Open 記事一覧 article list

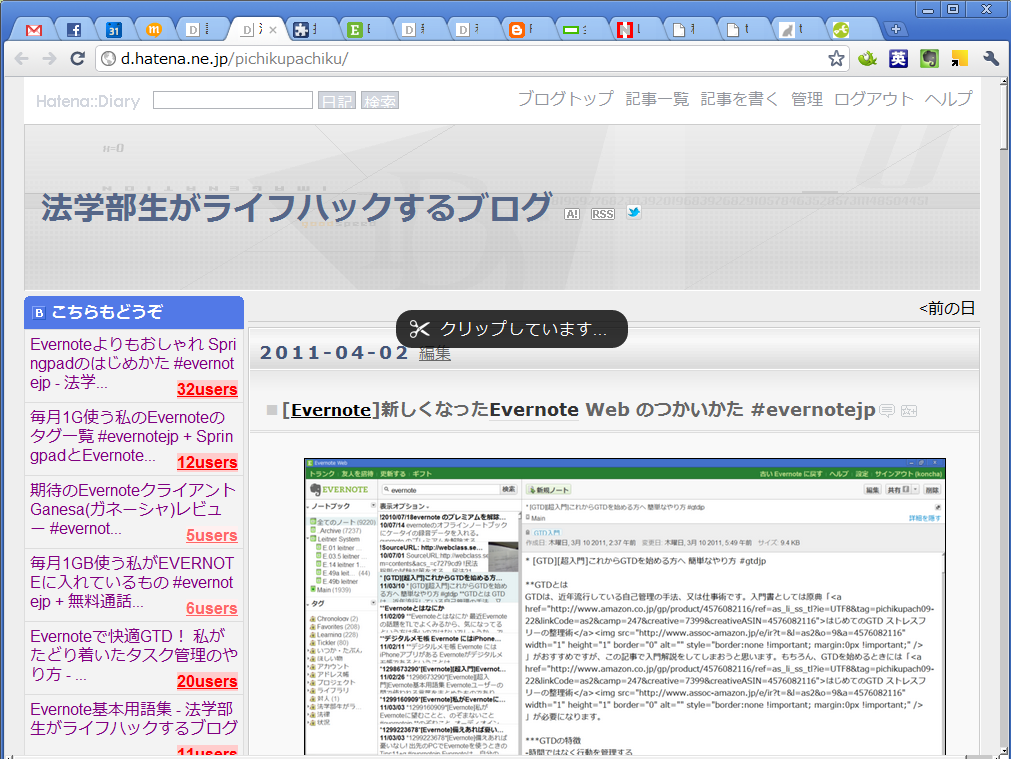[x=657, y=99]
